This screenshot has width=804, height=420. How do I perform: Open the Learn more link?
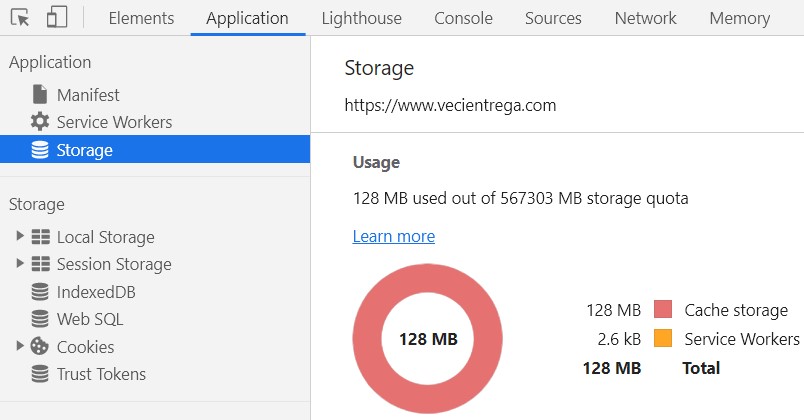click(x=394, y=236)
